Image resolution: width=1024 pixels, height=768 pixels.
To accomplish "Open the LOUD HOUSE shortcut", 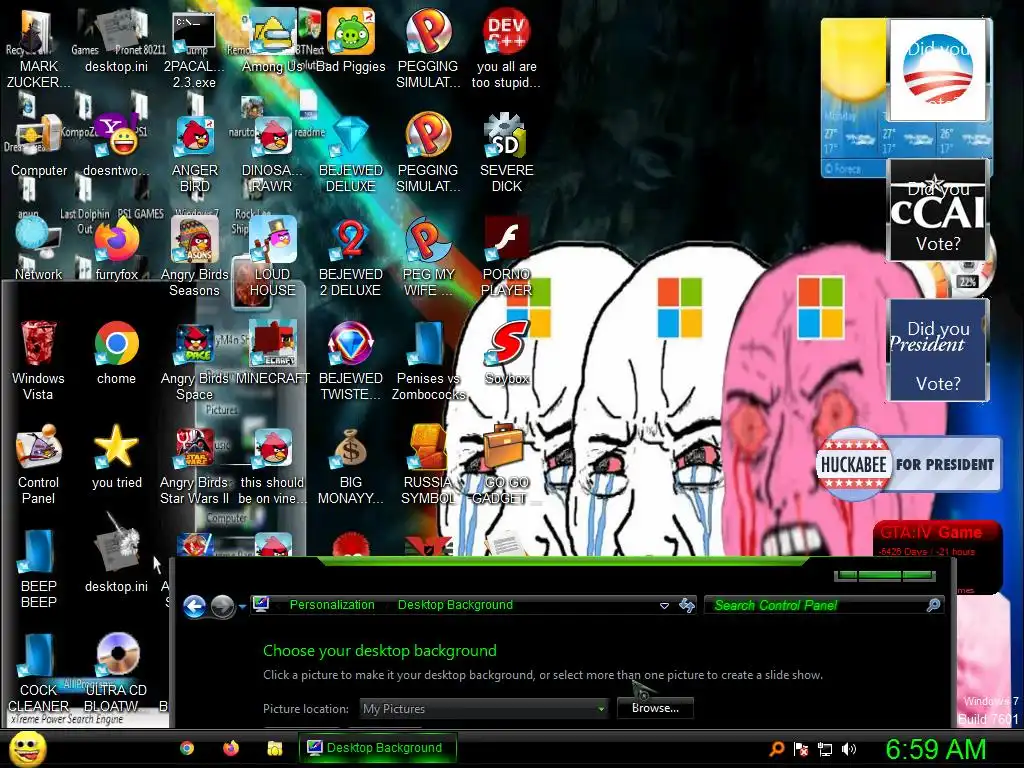I will (x=272, y=257).
